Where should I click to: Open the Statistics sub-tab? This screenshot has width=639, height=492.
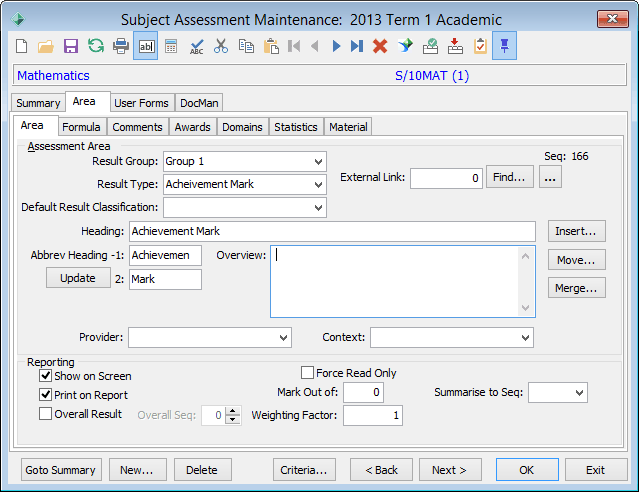(x=295, y=127)
